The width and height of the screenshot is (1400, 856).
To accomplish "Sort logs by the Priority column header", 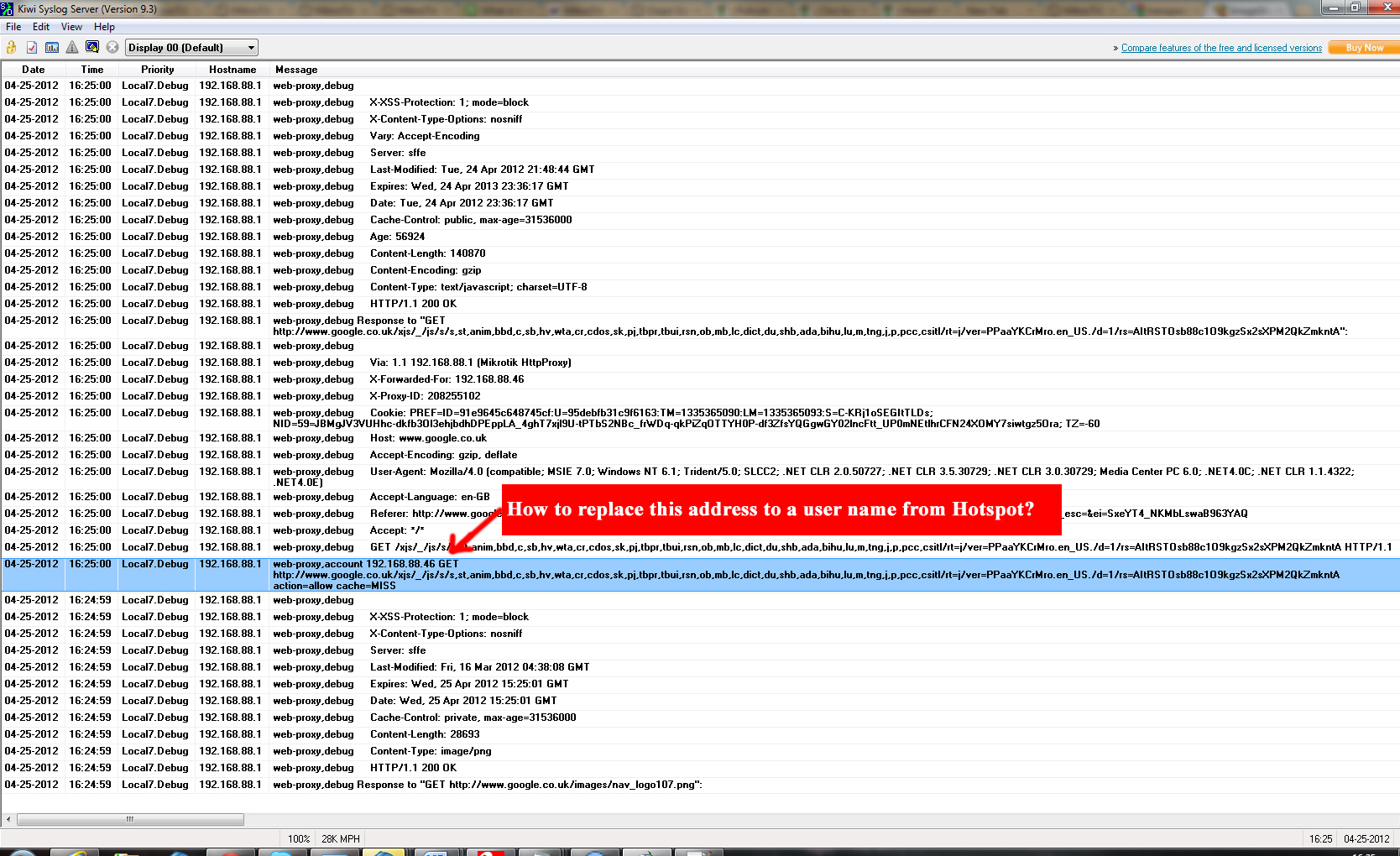I will tap(156, 70).
